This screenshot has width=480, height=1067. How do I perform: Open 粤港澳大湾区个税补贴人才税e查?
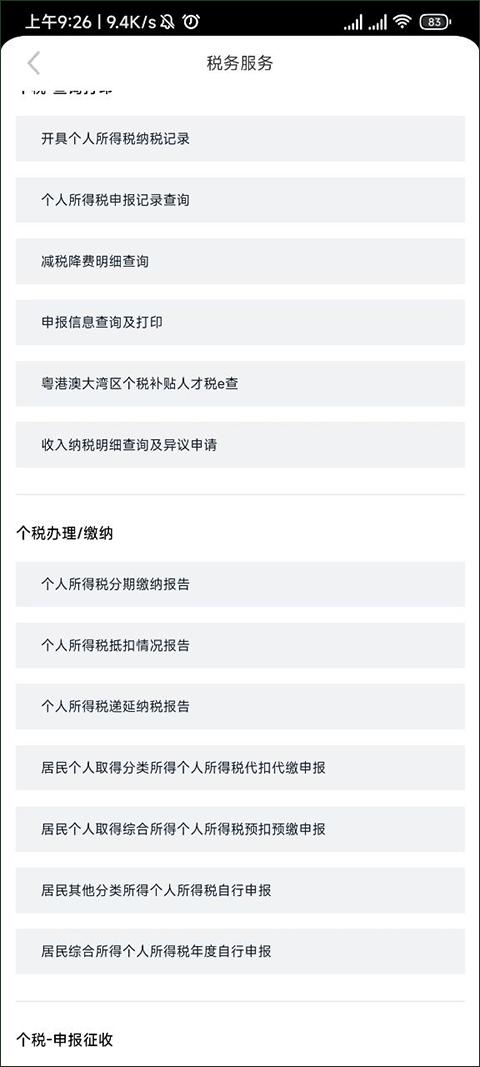coord(240,384)
